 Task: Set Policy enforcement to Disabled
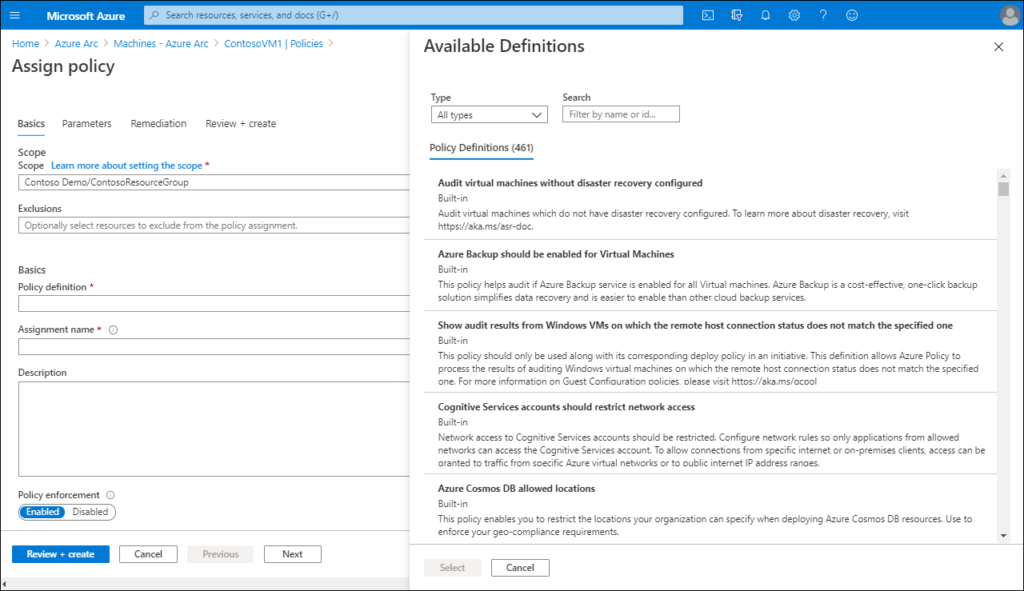[90, 512]
